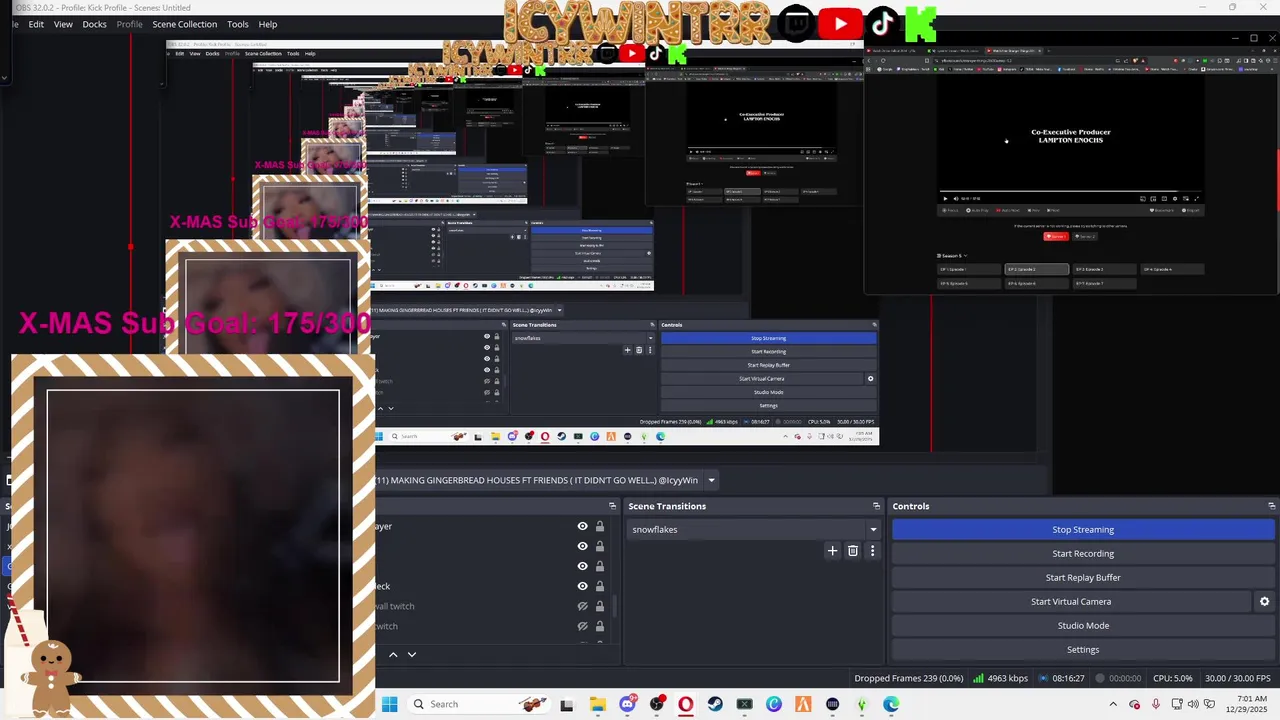Click 'Dropped Frames 239 (0.0%)' status text
1280x720 pixels.
tap(909, 678)
